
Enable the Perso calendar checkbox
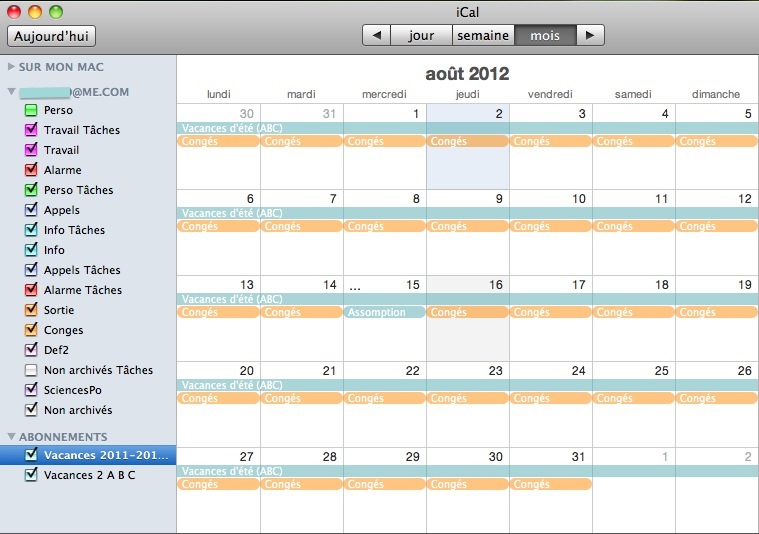31,110
